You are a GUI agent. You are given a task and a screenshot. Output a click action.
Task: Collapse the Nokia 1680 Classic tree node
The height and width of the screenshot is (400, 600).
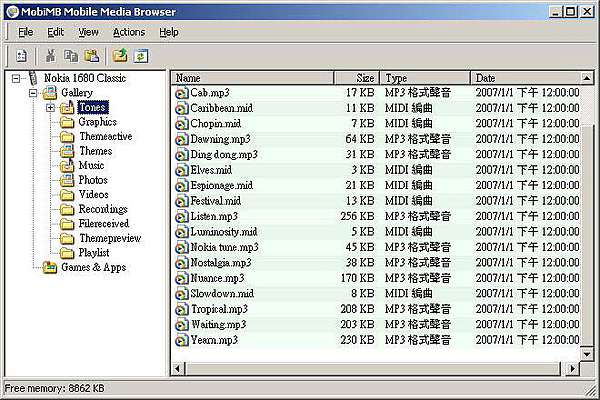(16, 79)
